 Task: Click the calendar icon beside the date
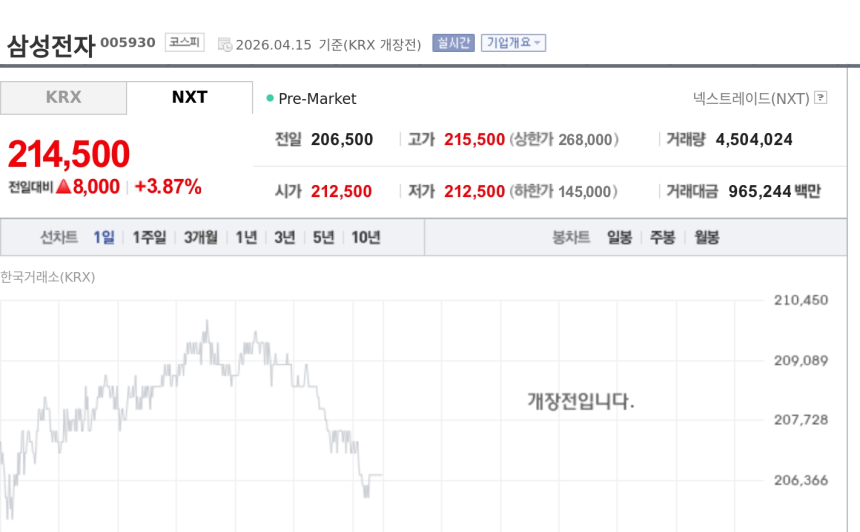(x=224, y=44)
